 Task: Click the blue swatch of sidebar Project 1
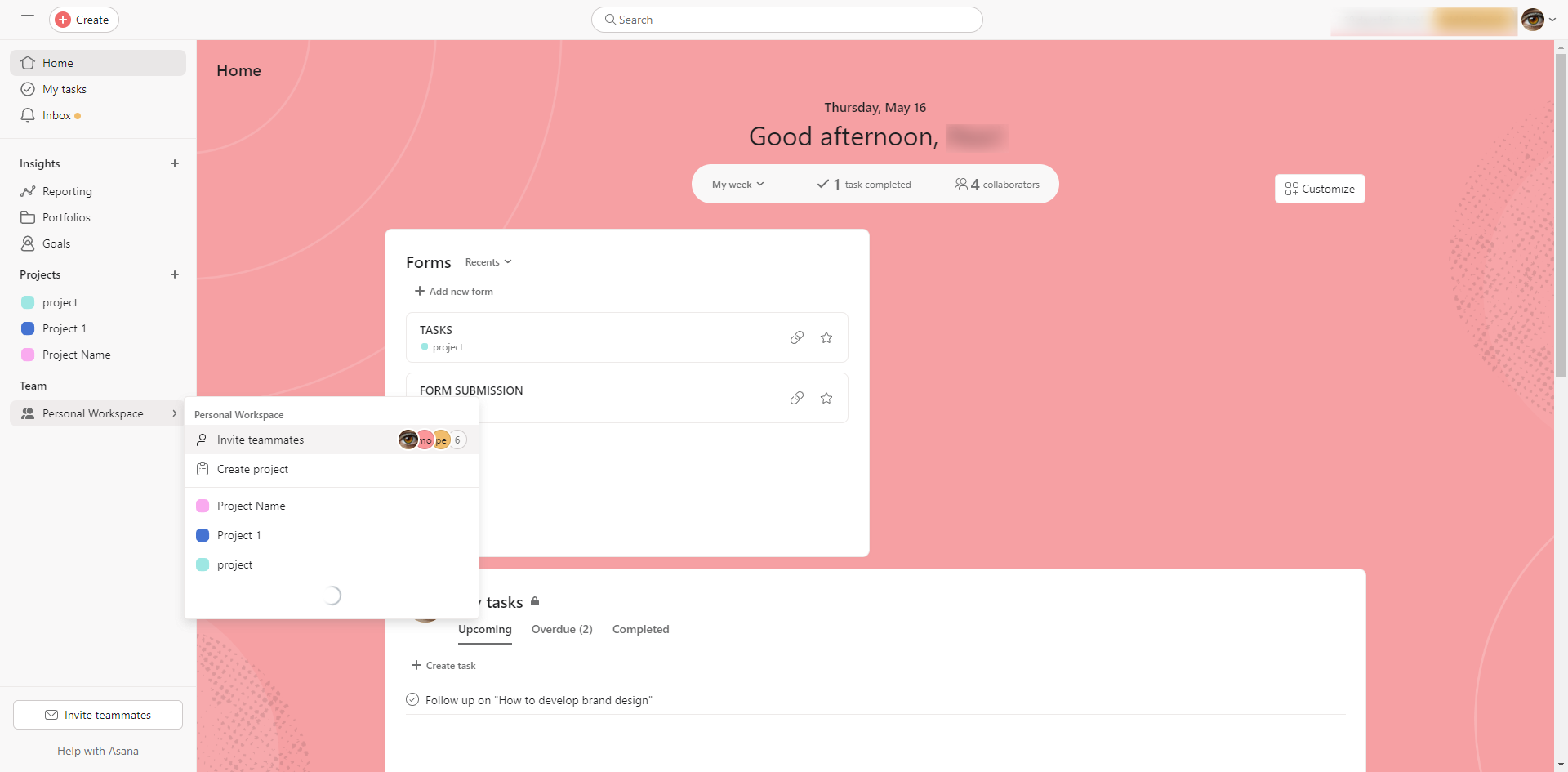tap(28, 328)
